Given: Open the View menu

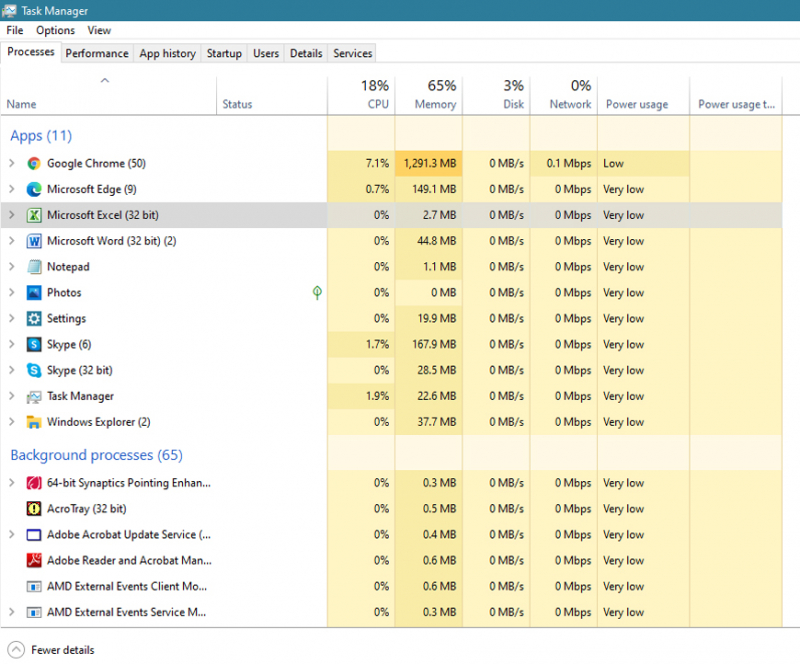Looking at the screenshot, I should [x=99, y=31].
